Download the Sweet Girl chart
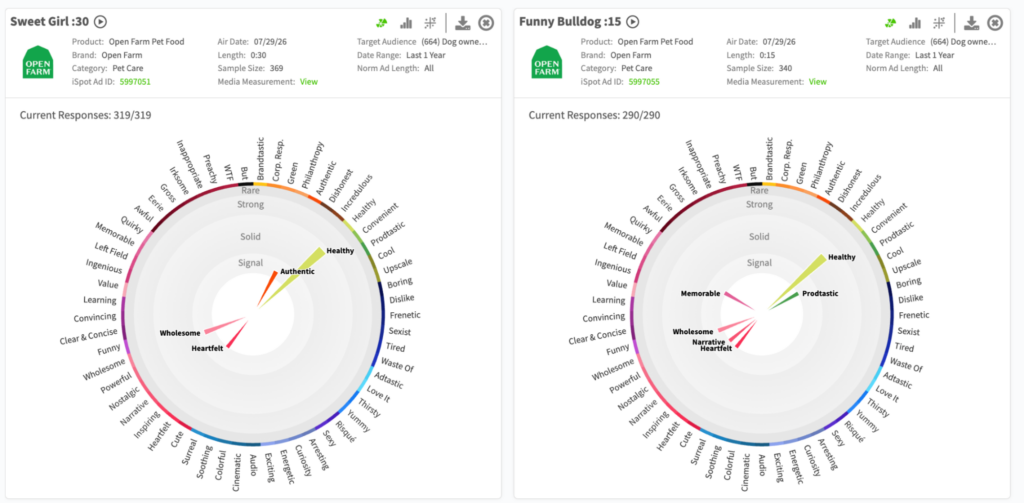 463,23
